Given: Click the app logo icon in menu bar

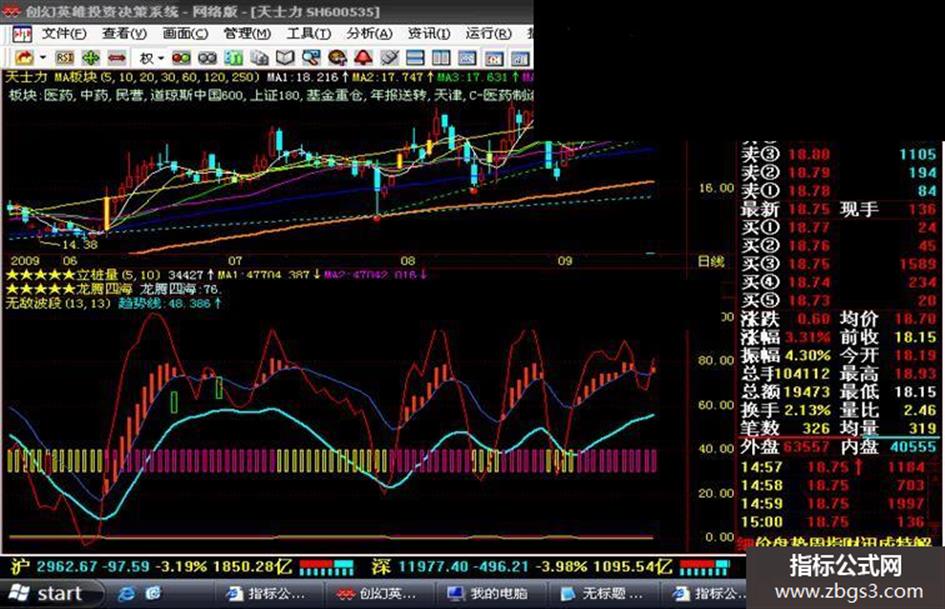Looking at the screenshot, I should pyautogui.click(x=22, y=34).
